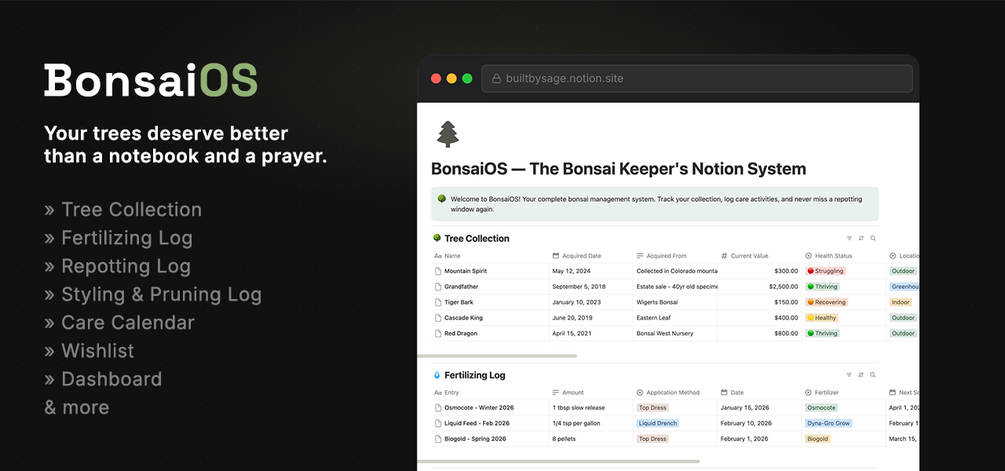Image resolution: width=1005 pixels, height=471 pixels.
Task: Click the Indoor location tag
Action: click(901, 302)
